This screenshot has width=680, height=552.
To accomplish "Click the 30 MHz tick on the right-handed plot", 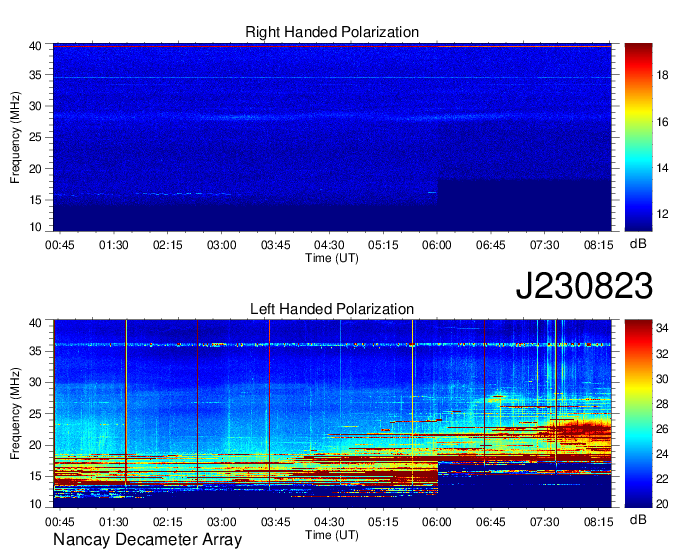I will point(35,106).
